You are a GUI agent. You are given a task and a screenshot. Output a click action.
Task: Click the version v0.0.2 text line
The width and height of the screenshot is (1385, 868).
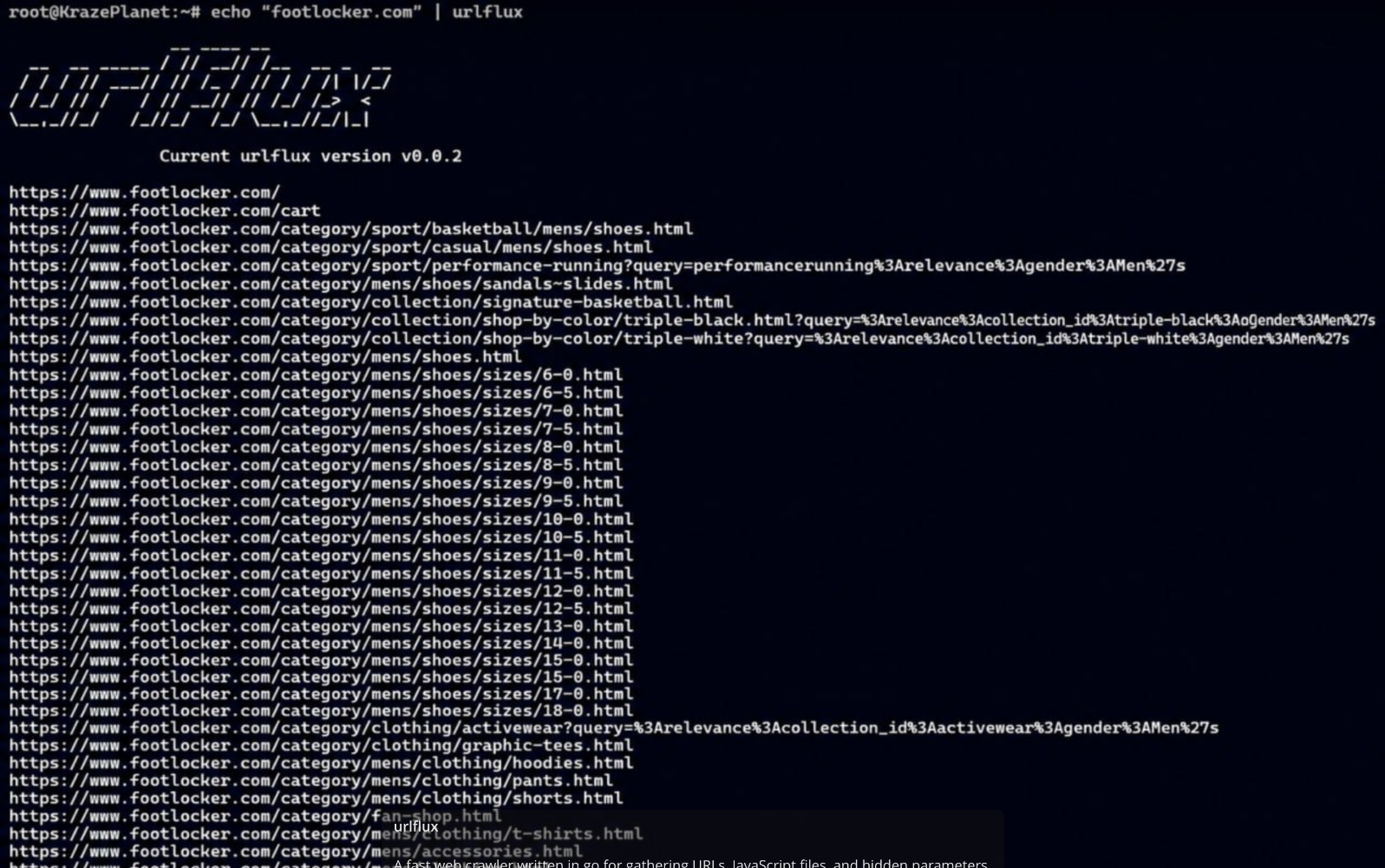310,156
